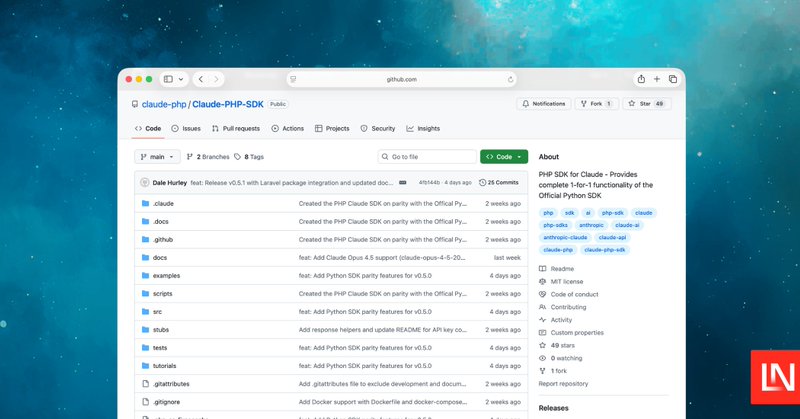Select the php-sdk topic tag
This screenshot has height=419, width=800.
(612, 213)
